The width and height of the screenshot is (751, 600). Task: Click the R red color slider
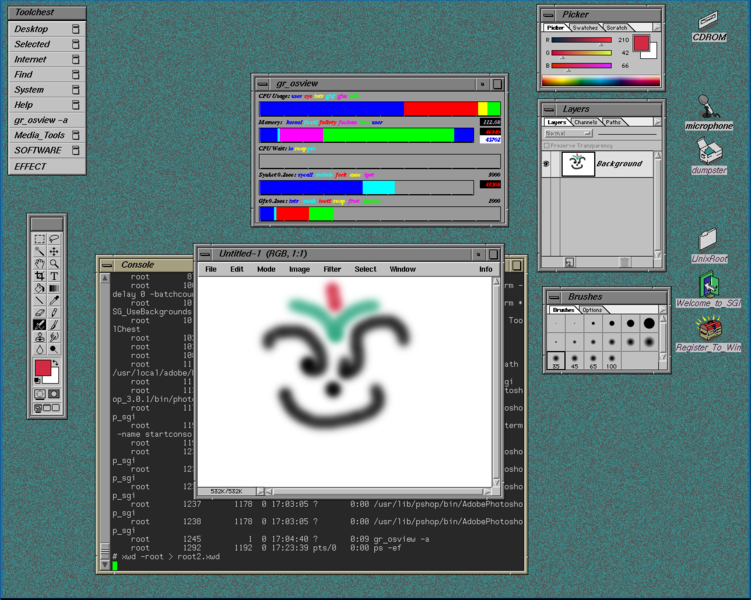(x=581, y=40)
